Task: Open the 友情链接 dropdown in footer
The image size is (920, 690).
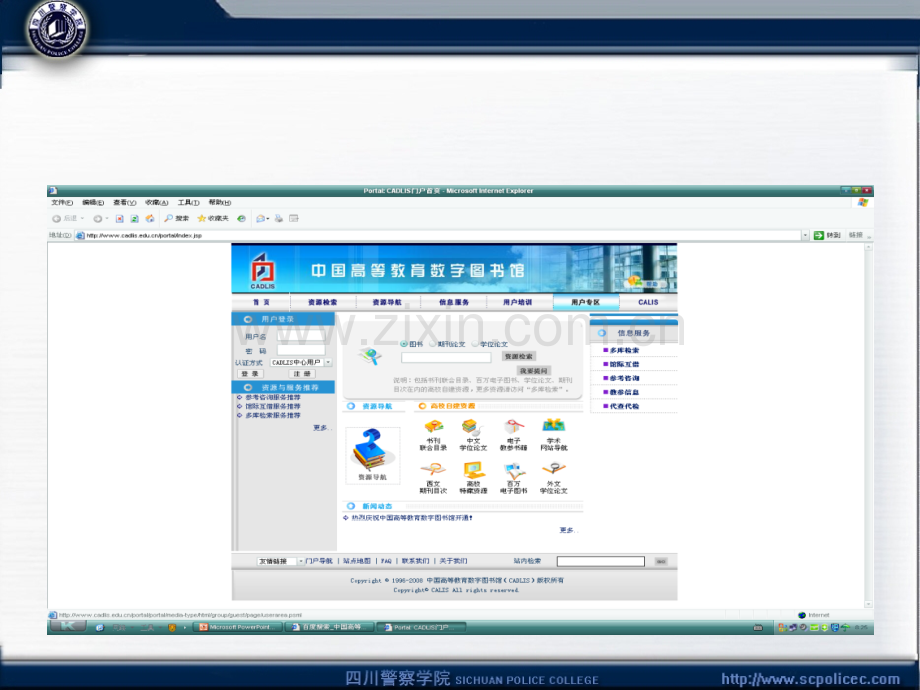Action: (x=300, y=561)
